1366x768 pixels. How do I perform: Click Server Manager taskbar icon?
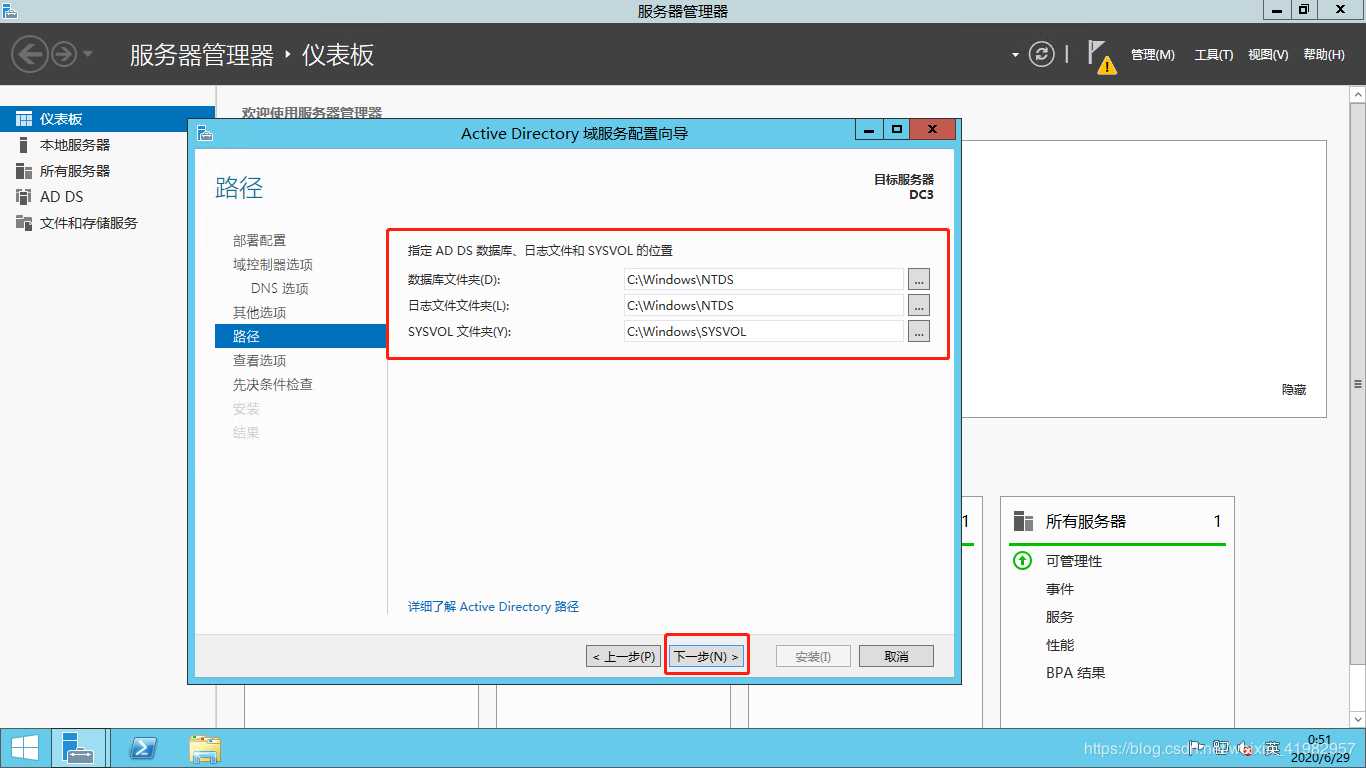[x=77, y=748]
